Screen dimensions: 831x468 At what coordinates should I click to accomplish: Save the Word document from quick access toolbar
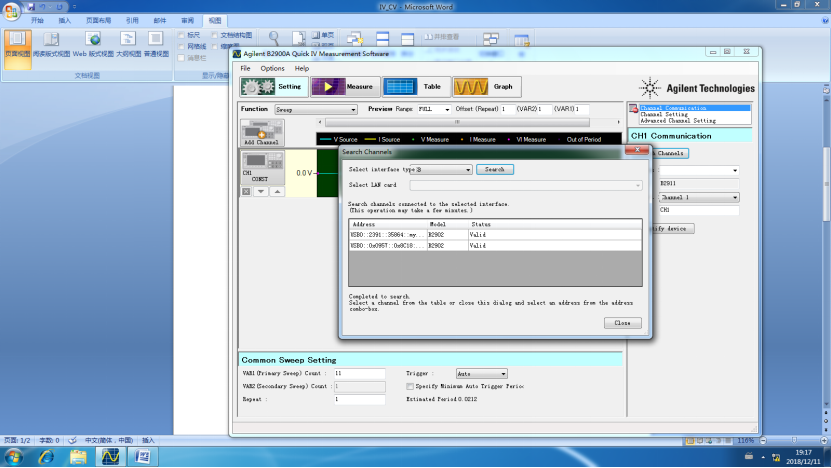(x=31, y=7)
